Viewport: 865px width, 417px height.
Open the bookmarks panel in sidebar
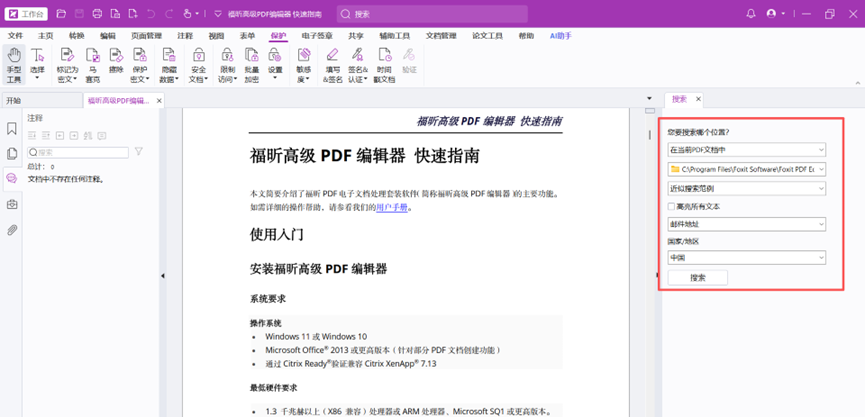(x=12, y=129)
